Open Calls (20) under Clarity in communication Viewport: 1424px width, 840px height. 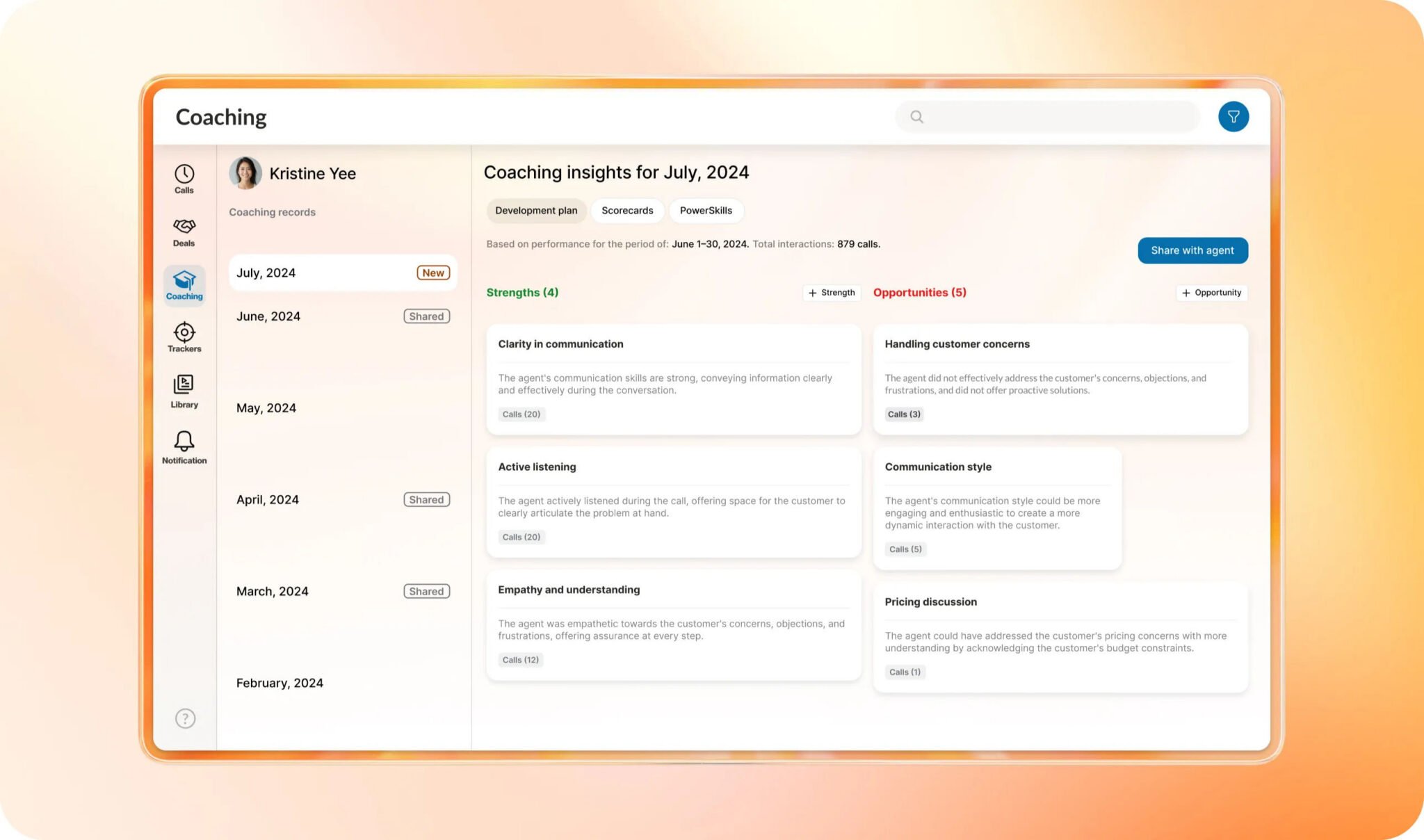point(521,414)
